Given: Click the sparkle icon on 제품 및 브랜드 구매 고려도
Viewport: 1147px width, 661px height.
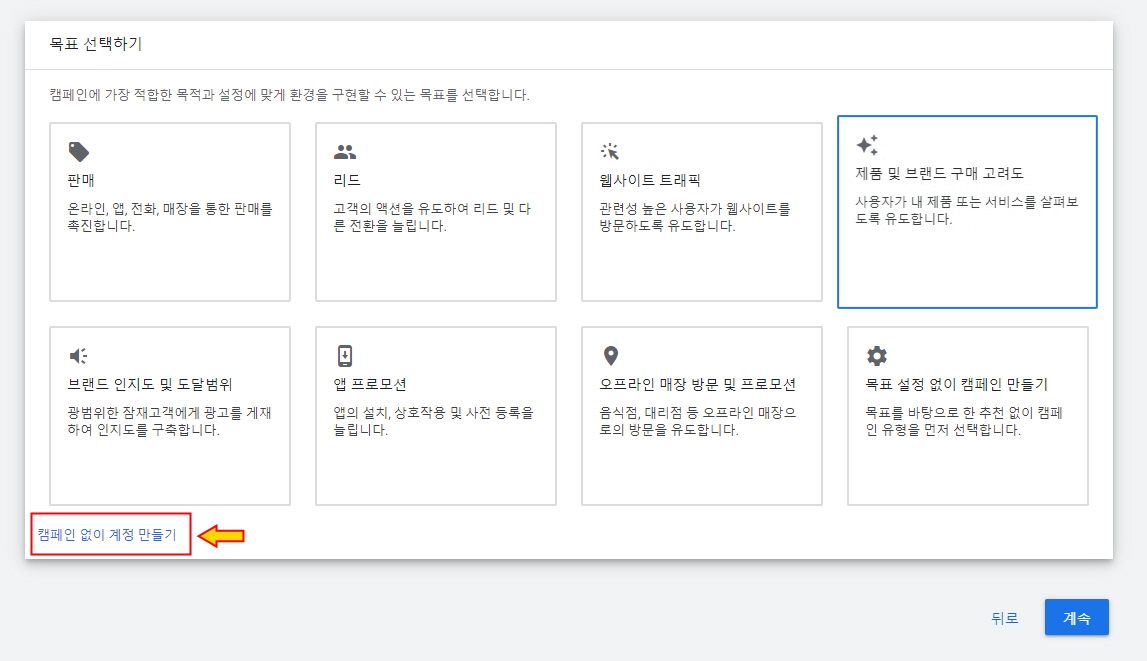Looking at the screenshot, I should (x=867, y=145).
